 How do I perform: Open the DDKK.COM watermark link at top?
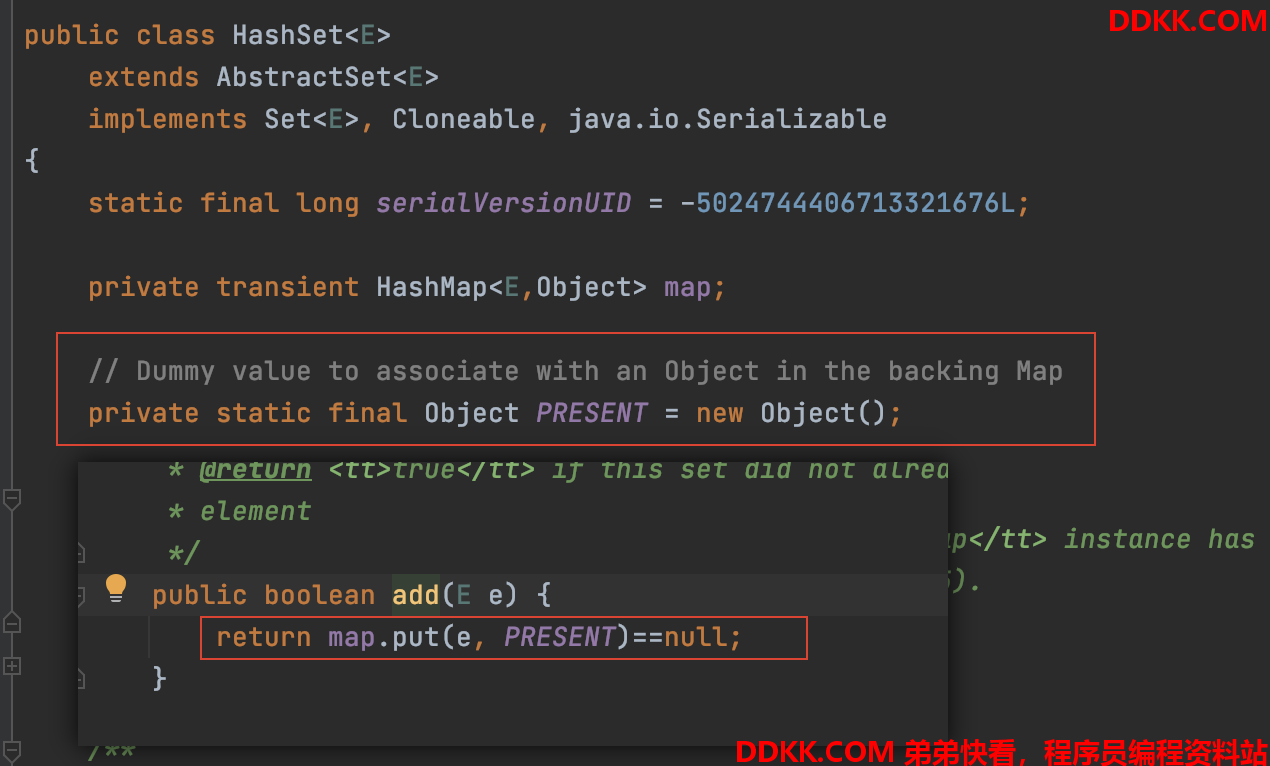tap(1187, 20)
